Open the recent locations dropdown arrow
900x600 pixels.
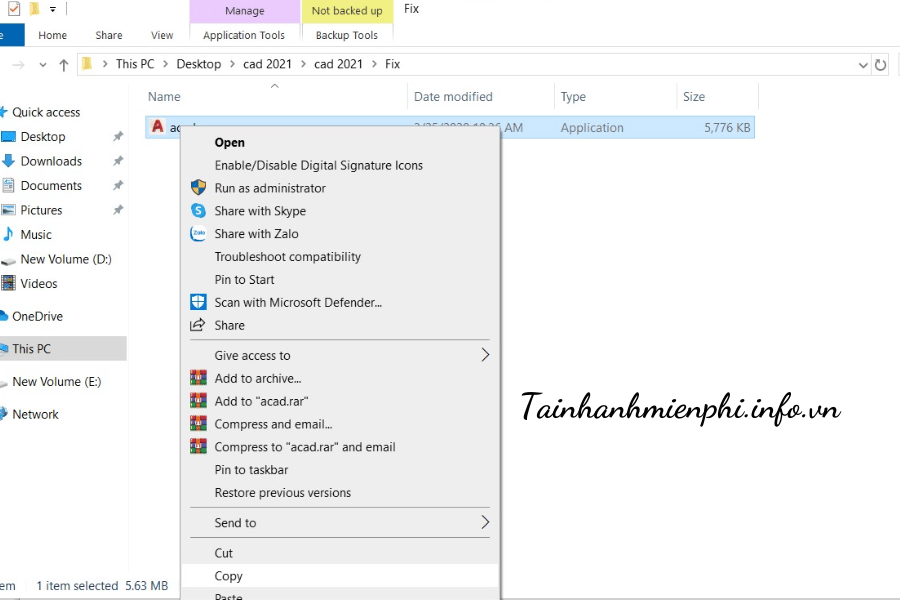click(x=42, y=64)
